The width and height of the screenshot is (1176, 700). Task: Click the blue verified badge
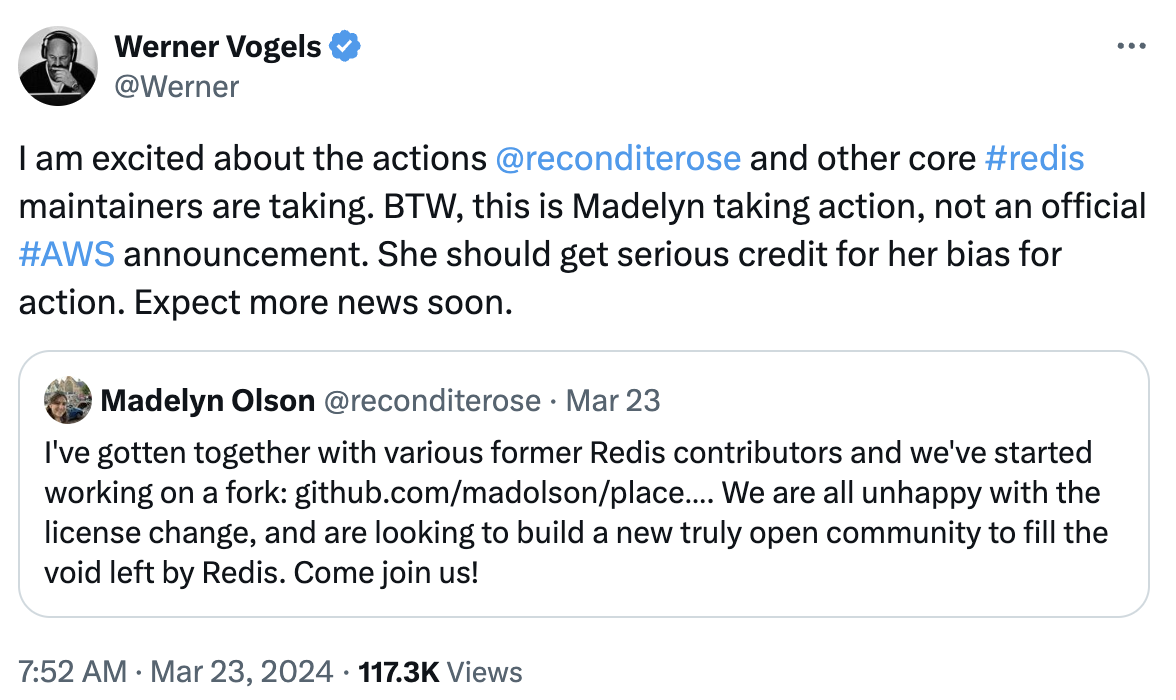[x=346, y=46]
